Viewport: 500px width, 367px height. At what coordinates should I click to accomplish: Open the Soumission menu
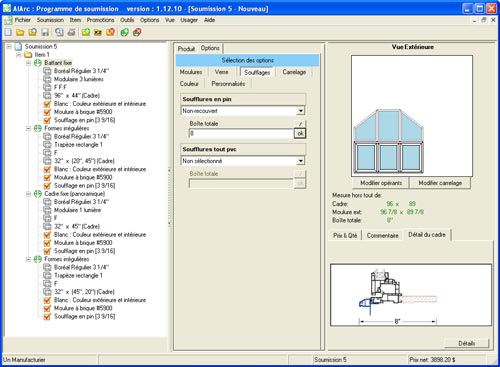click(x=50, y=20)
